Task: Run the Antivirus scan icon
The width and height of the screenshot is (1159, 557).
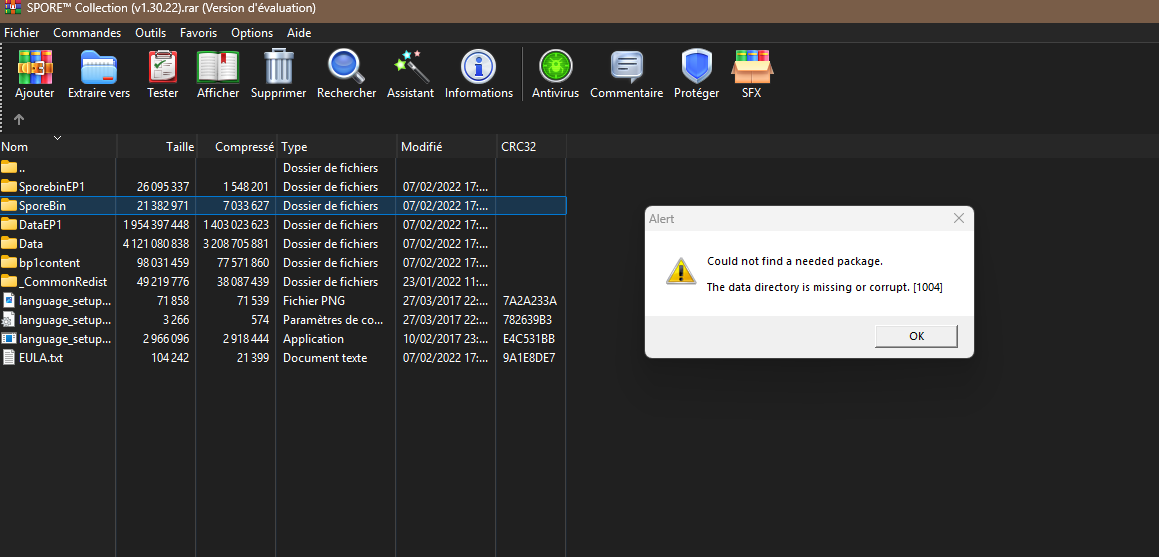Action: (555, 66)
